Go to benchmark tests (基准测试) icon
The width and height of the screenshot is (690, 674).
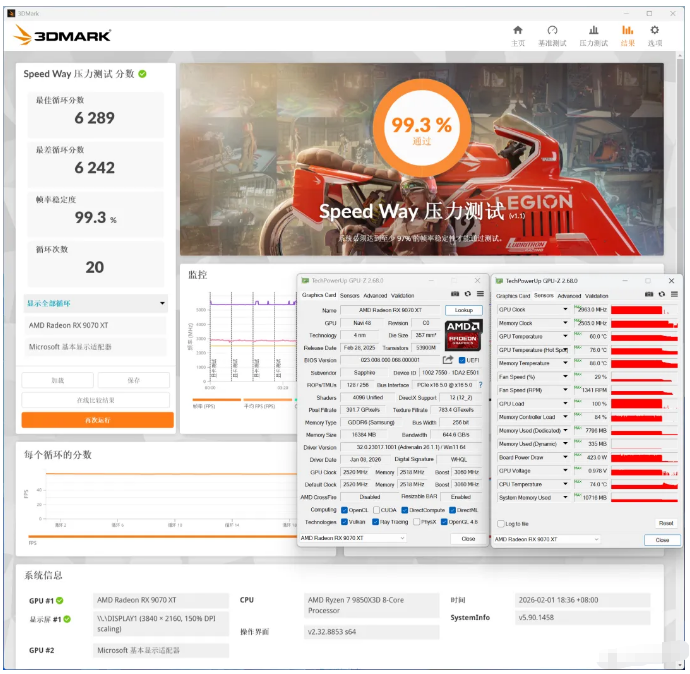(x=552, y=35)
